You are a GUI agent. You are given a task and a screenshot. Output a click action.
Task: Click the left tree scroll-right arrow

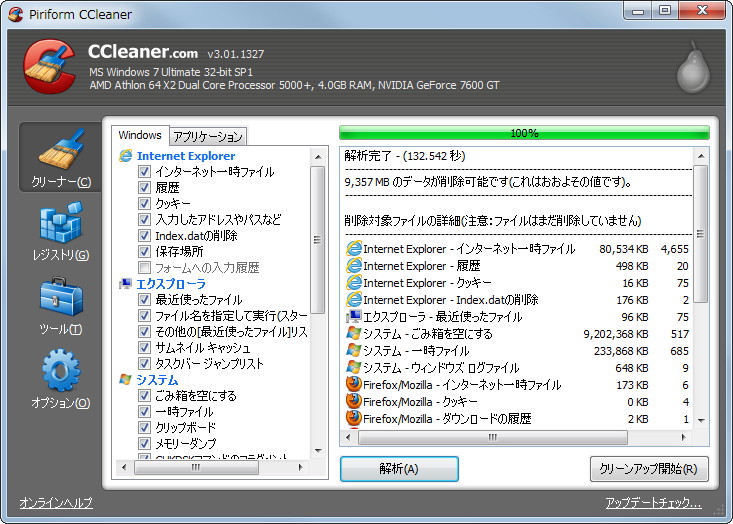300,467
